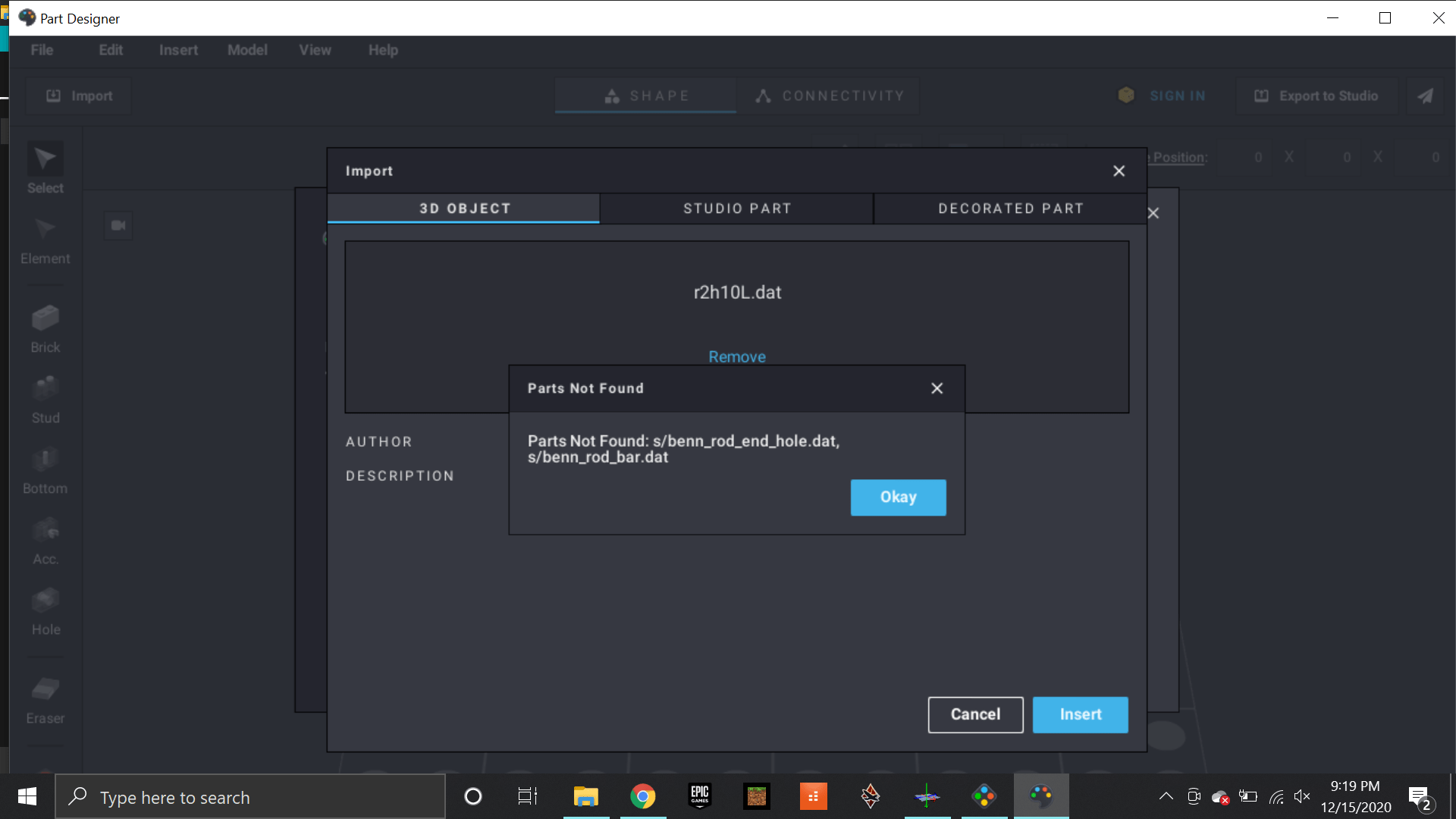Click the camera view icon
1456x819 pixels.
(118, 225)
